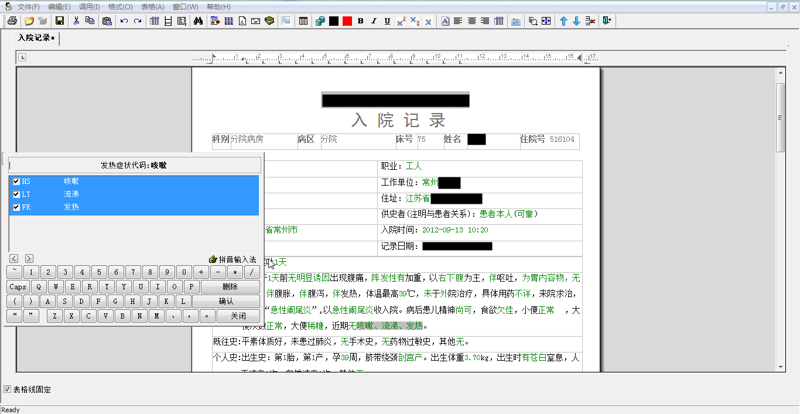Open a file with the folder icon
800x414 pixels.
[29, 21]
